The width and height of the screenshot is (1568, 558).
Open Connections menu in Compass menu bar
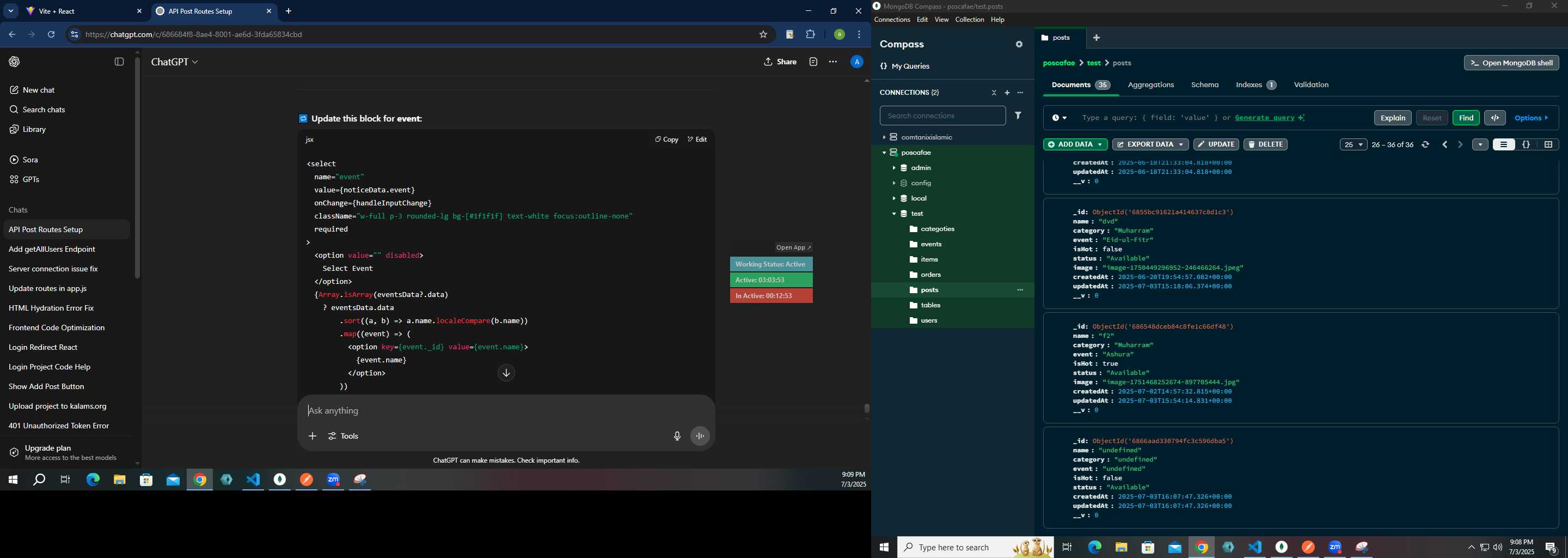point(892,20)
